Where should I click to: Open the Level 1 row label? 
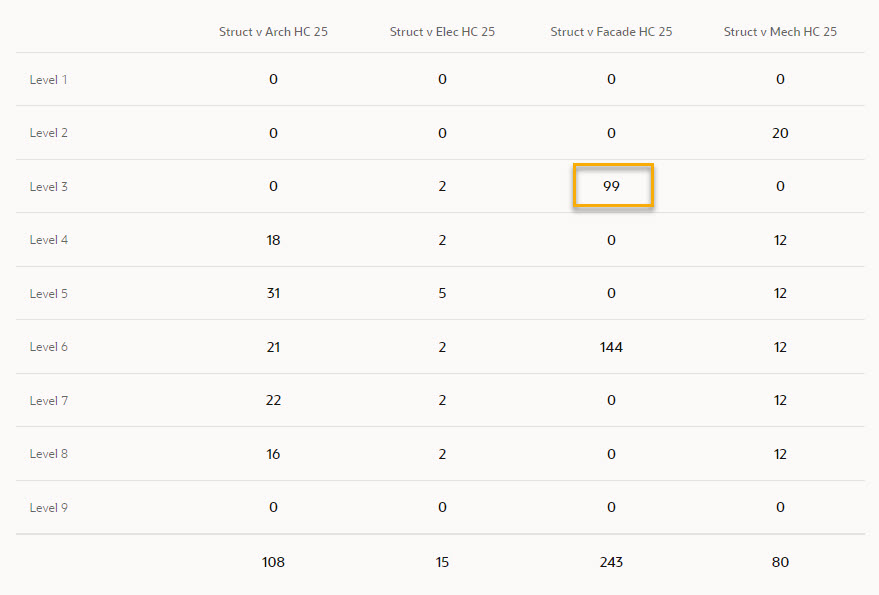point(48,80)
